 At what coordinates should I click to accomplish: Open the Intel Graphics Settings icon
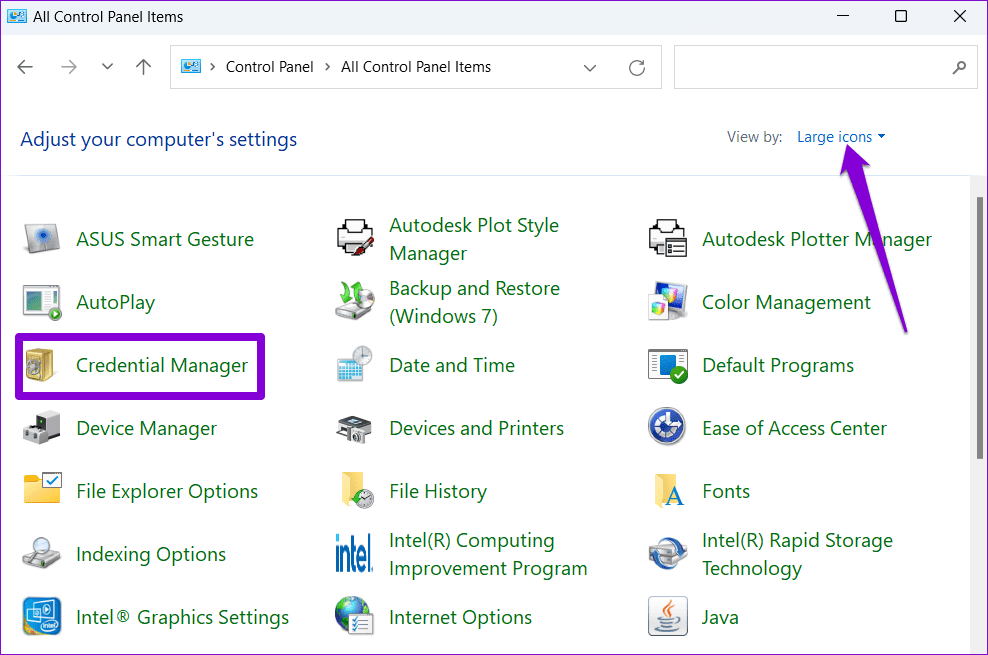42,616
